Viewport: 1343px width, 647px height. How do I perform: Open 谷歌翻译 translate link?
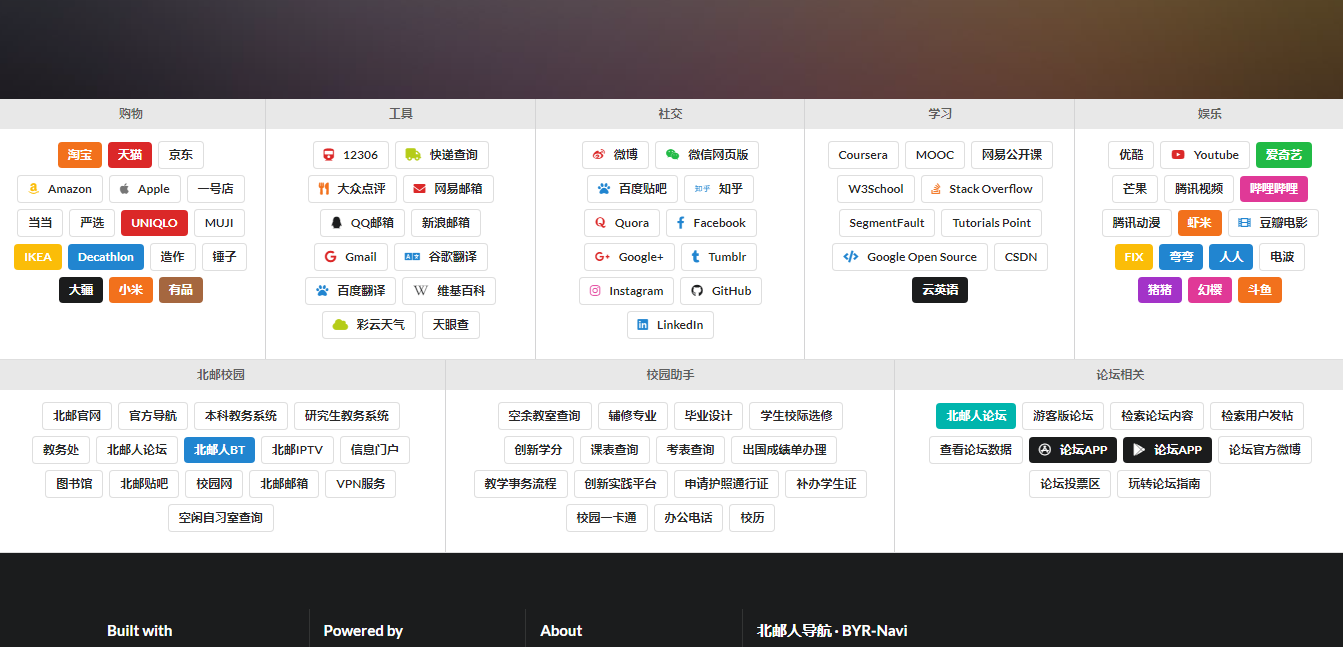[x=441, y=257]
